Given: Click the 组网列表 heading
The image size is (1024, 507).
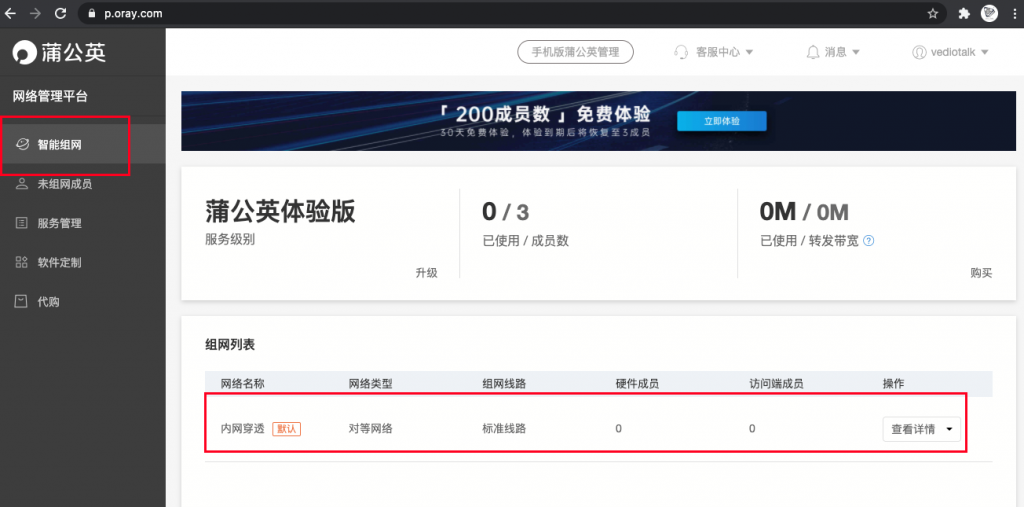Looking at the screenshot, I should pos(230,345).
